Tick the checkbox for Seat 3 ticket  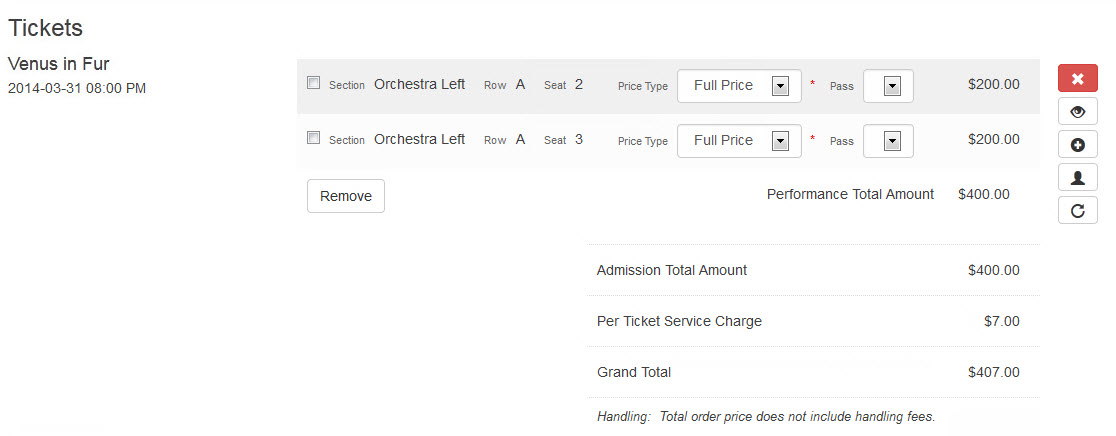click(313, 138)
